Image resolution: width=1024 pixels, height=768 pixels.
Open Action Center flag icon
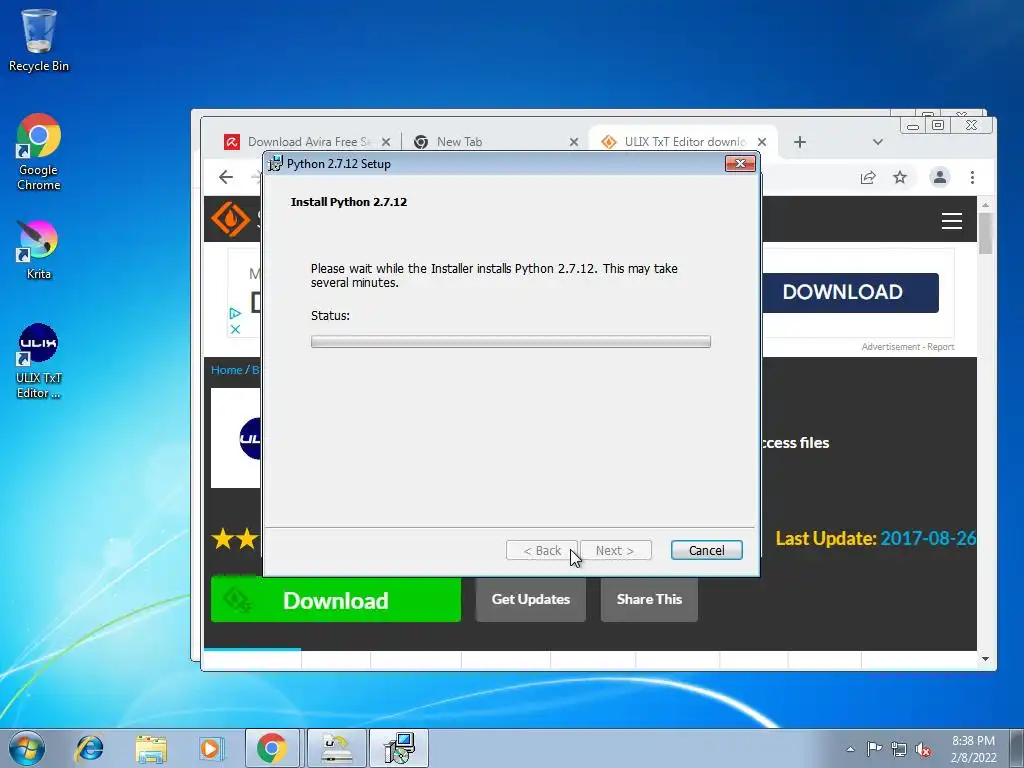pyautogui.click(x=874, y=748)
